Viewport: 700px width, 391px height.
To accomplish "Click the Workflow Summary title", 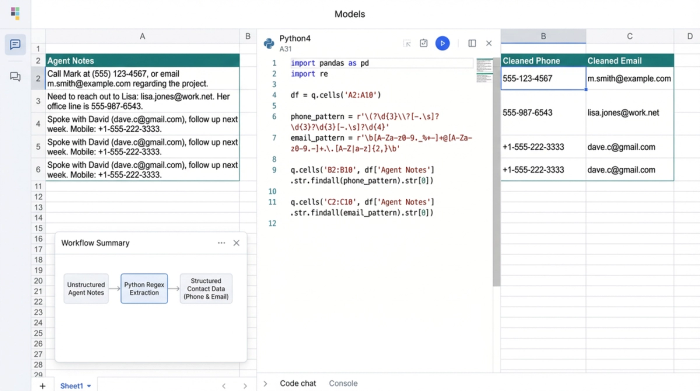I will point(95,243).
